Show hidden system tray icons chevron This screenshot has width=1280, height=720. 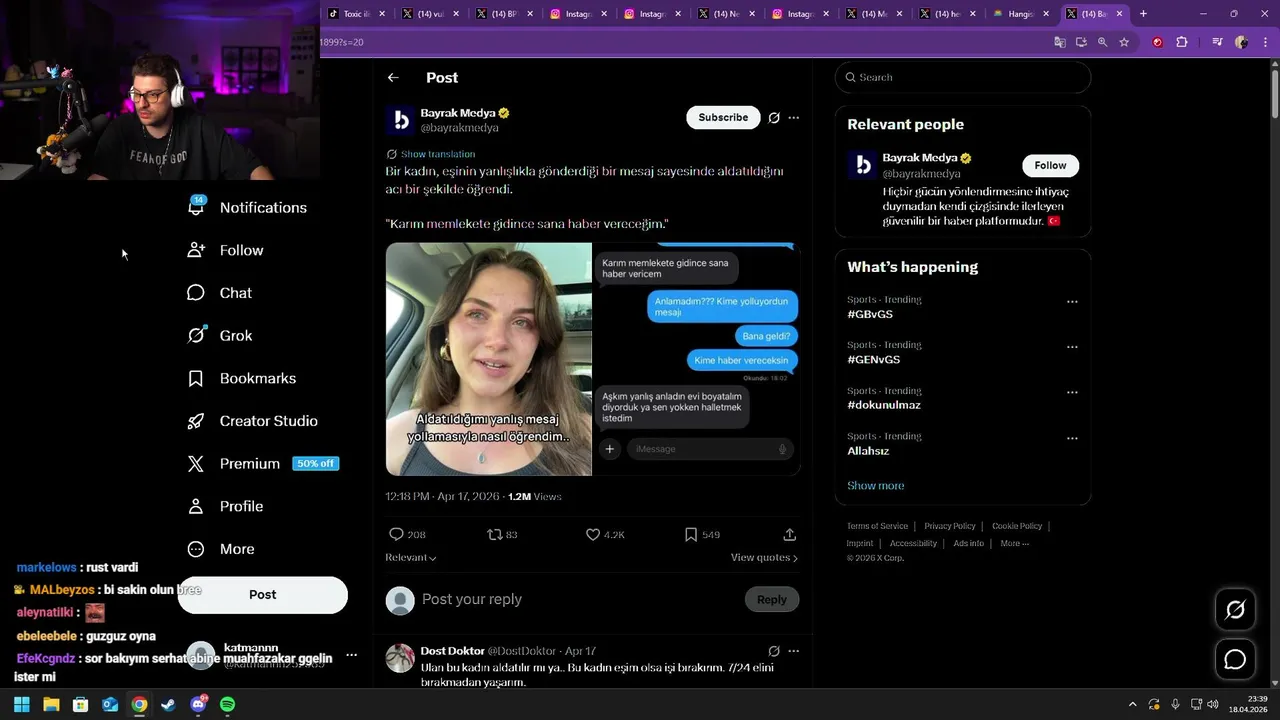[1132, 704]
